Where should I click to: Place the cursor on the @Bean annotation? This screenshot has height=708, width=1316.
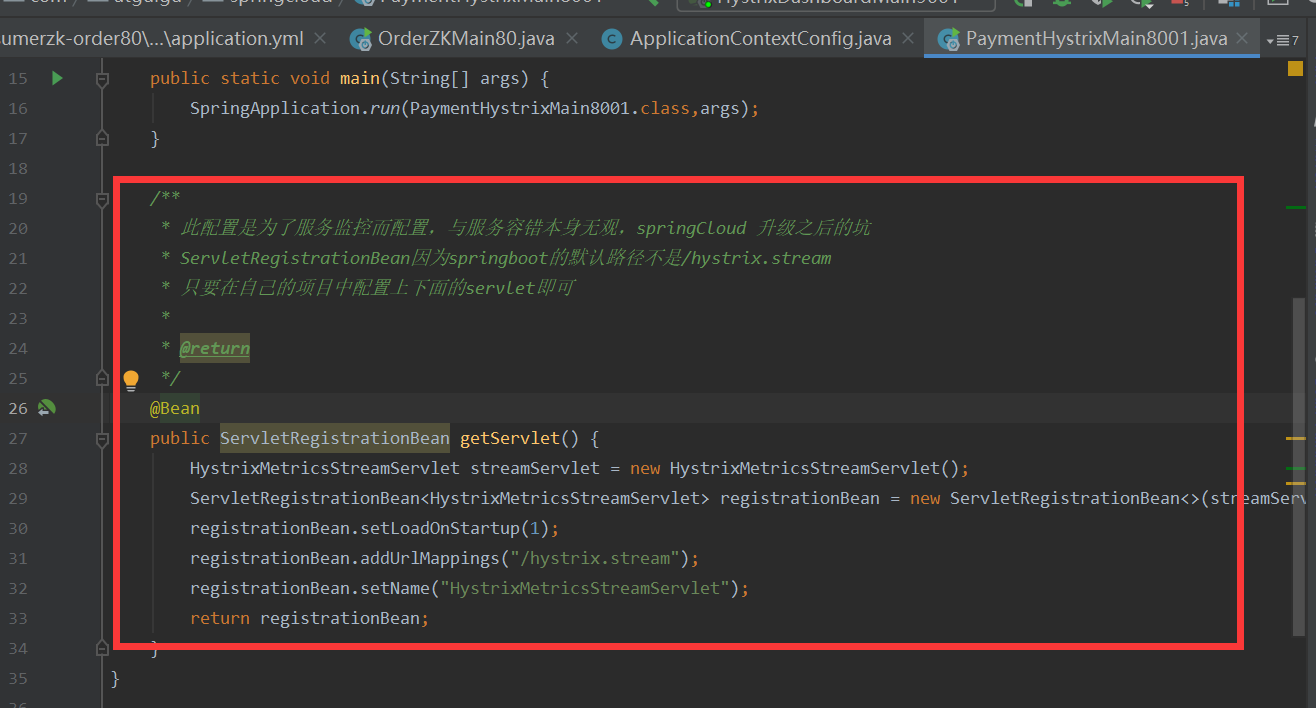pos(175,408)
